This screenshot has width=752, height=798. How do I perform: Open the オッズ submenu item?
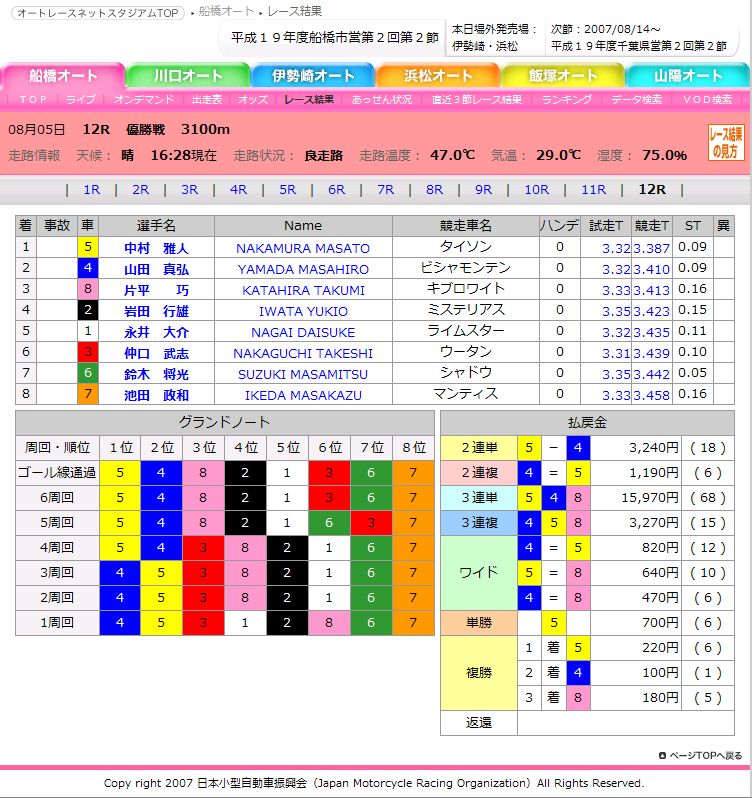point(253,99)
